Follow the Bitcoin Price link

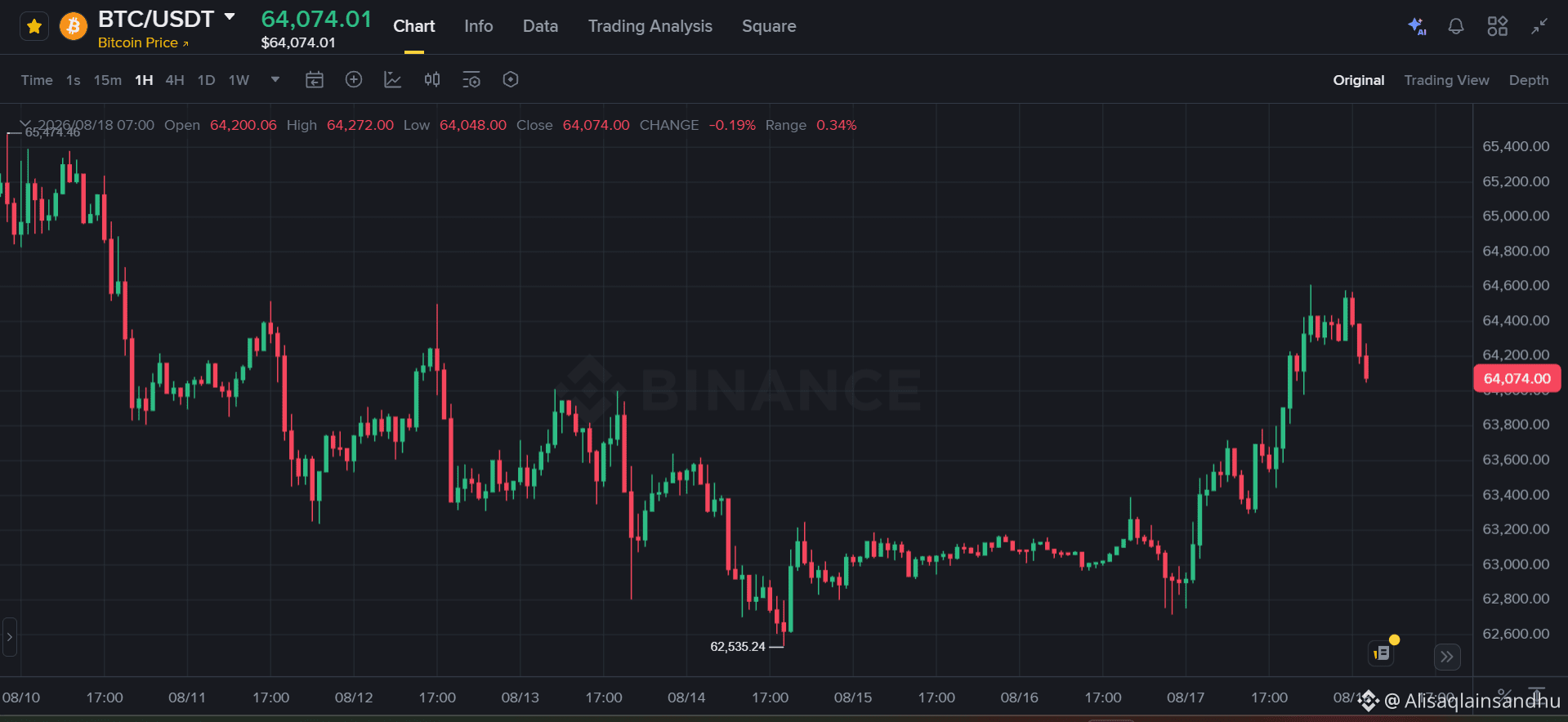[143, 42]
